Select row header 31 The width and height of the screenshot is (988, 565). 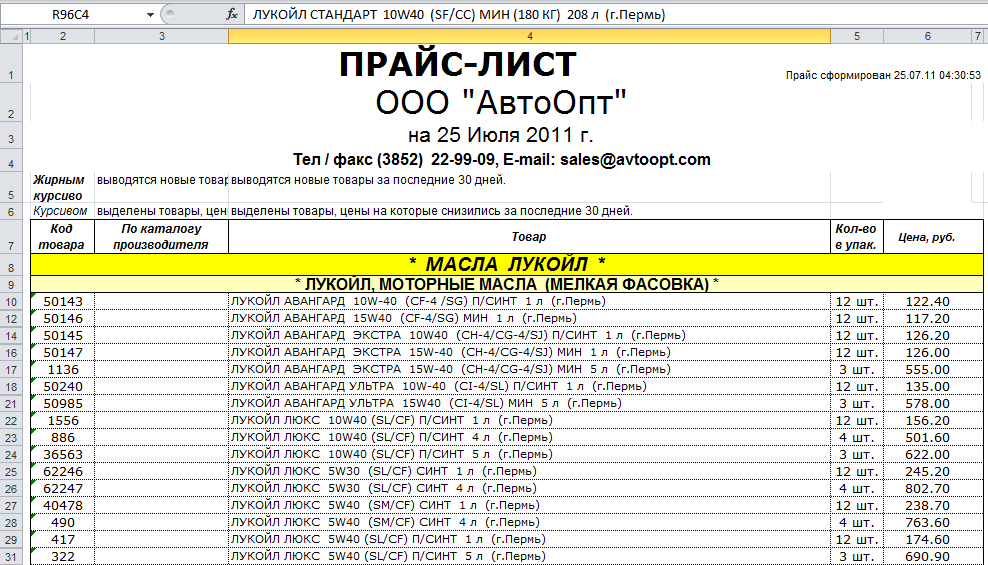pos(11,557)
